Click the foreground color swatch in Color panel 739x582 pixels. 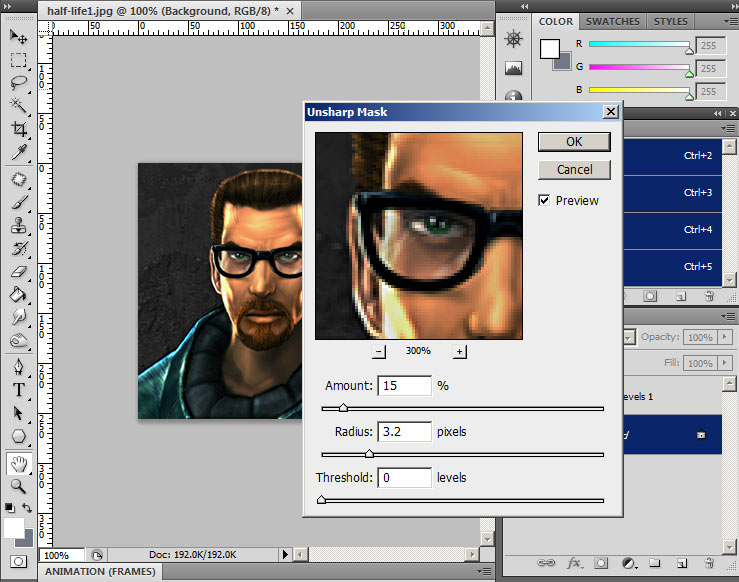click(550, 49)
